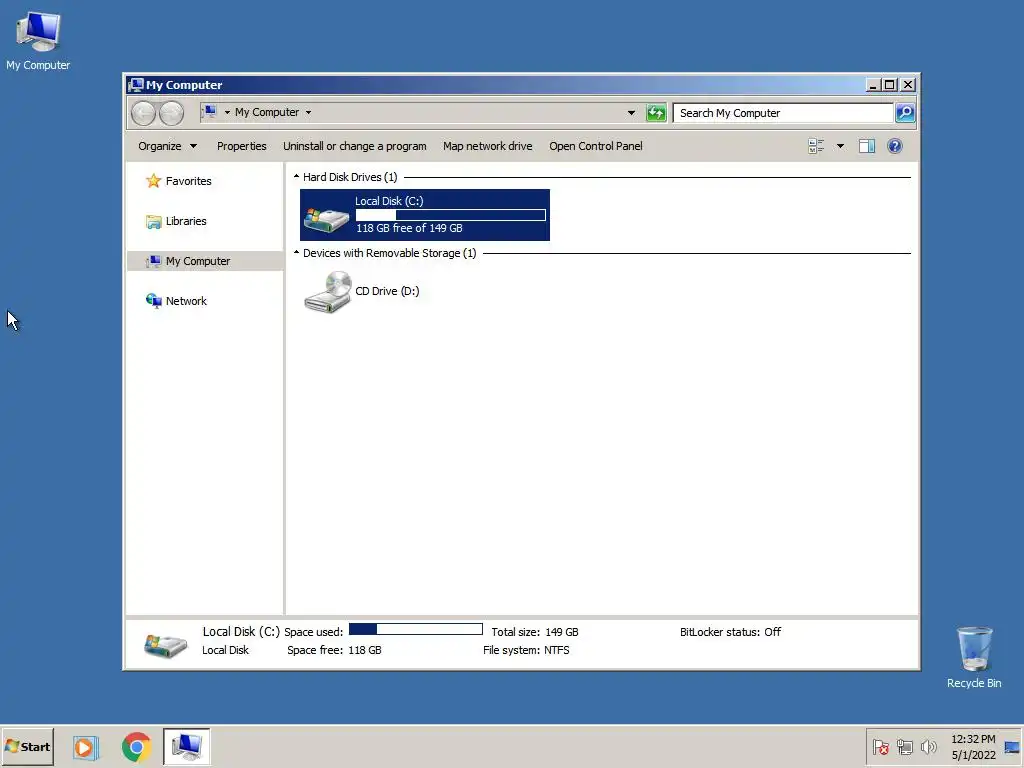This screenshot has width=1024, height=768.
Task: Change the view layout icon
Action: 816,146
